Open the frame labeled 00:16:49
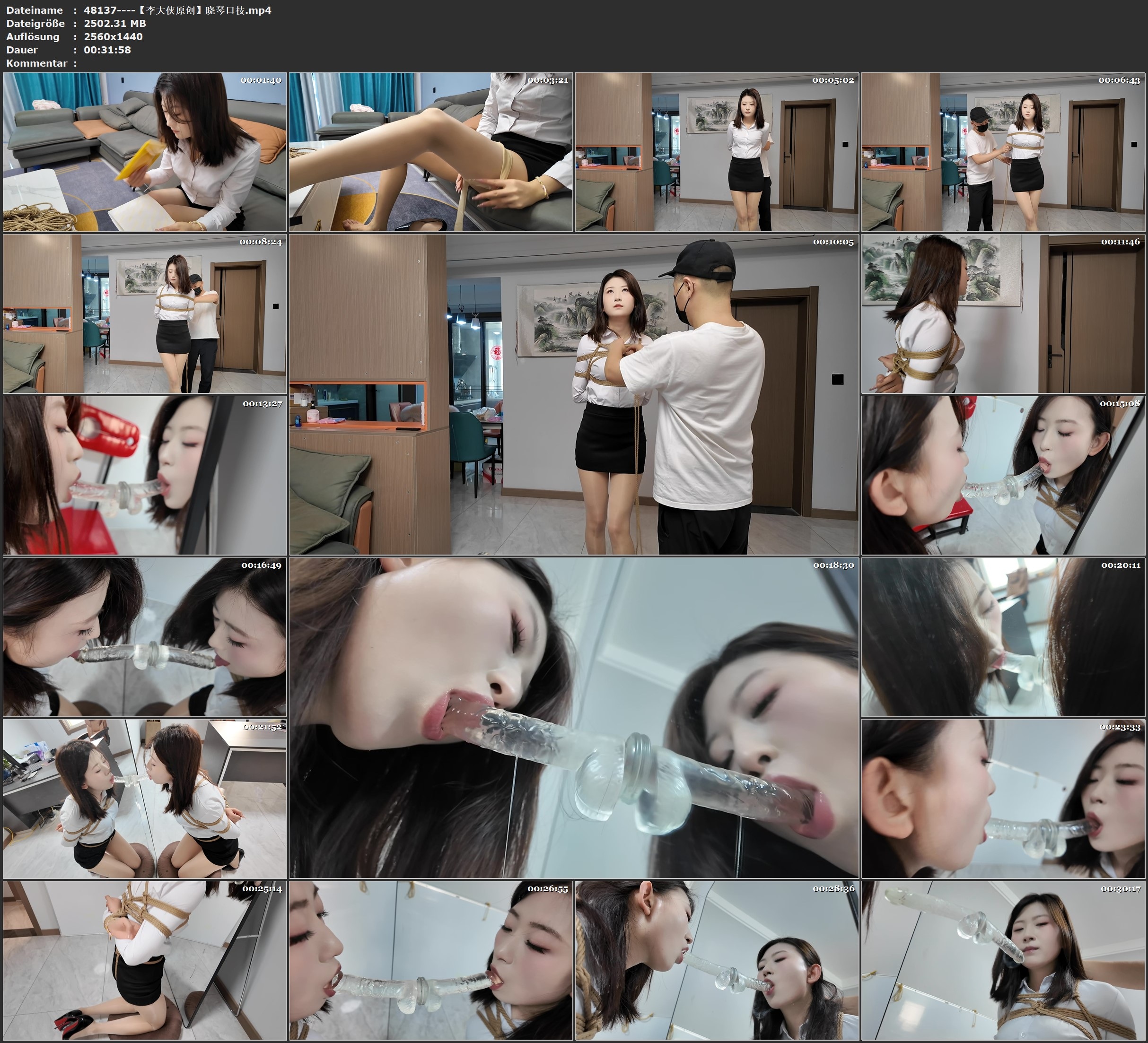The height and width of the screenshot is (1043, 1148). pyautogui.click(x=145, y=637)
